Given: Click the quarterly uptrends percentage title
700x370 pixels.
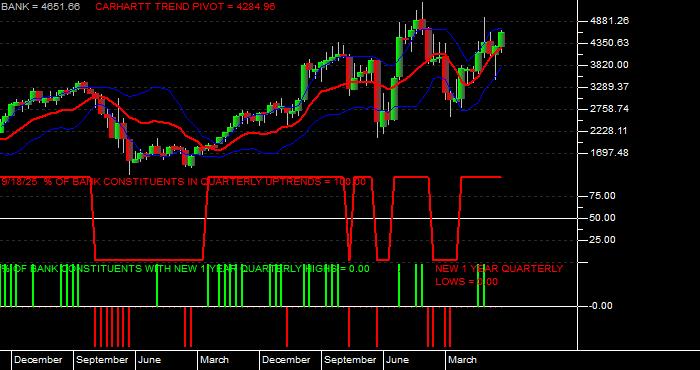Looking at the screenshot, I should click(x=183, y=182).
